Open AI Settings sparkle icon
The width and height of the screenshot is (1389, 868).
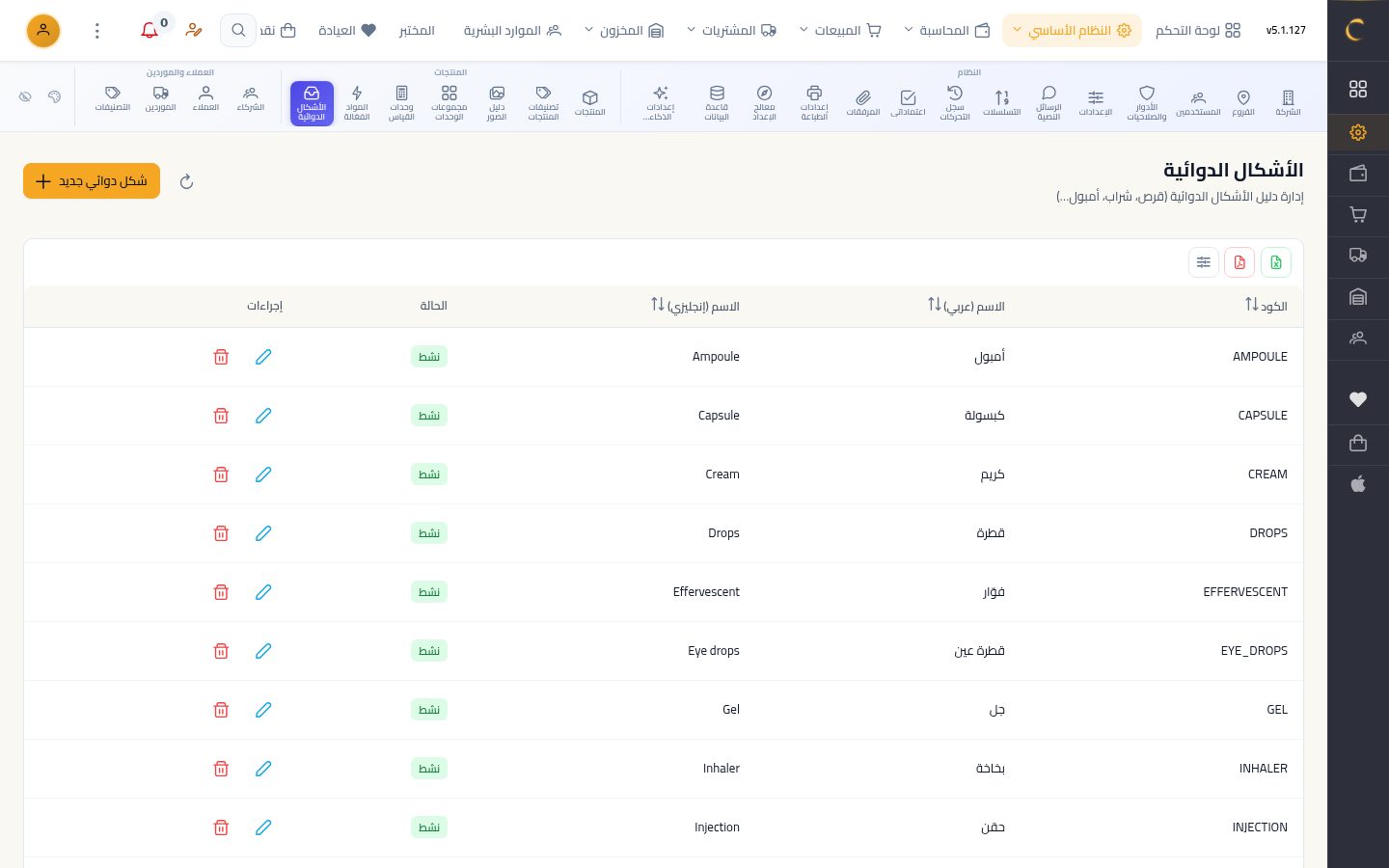click(661, 103)
